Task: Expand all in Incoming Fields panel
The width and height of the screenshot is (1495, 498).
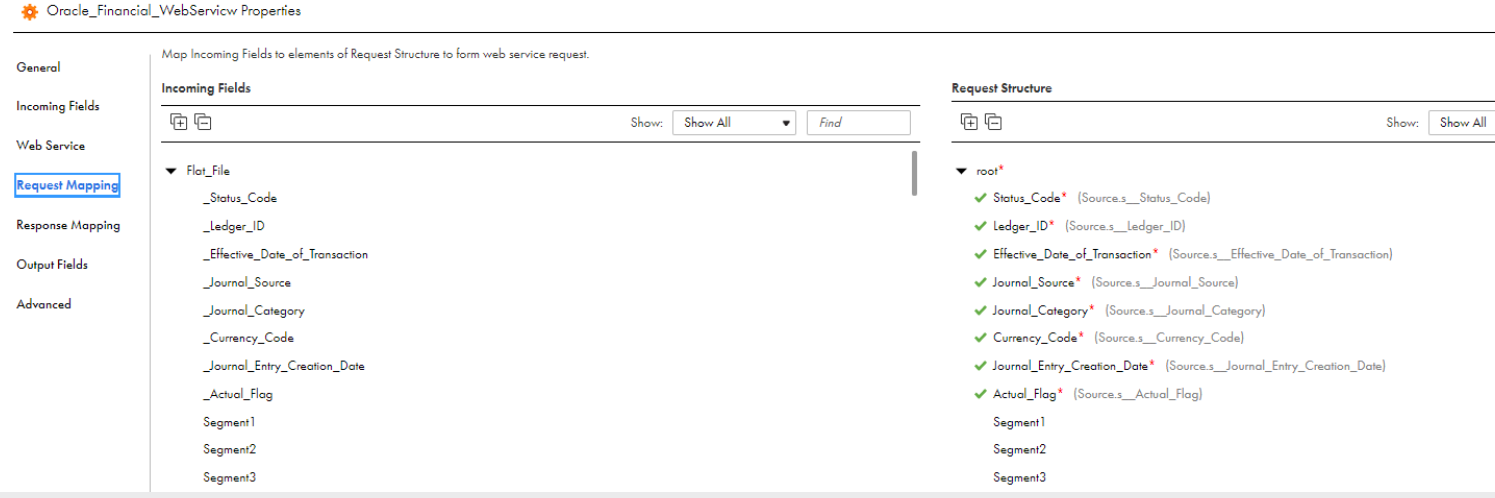Action: [179, 122]
